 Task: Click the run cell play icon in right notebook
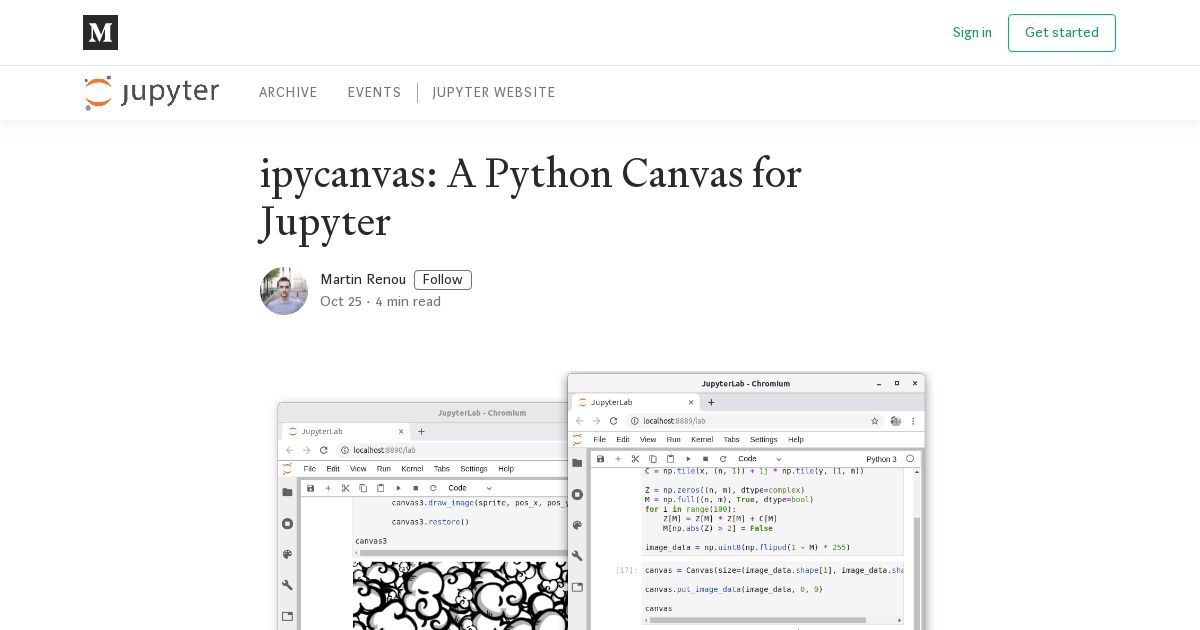688,459
